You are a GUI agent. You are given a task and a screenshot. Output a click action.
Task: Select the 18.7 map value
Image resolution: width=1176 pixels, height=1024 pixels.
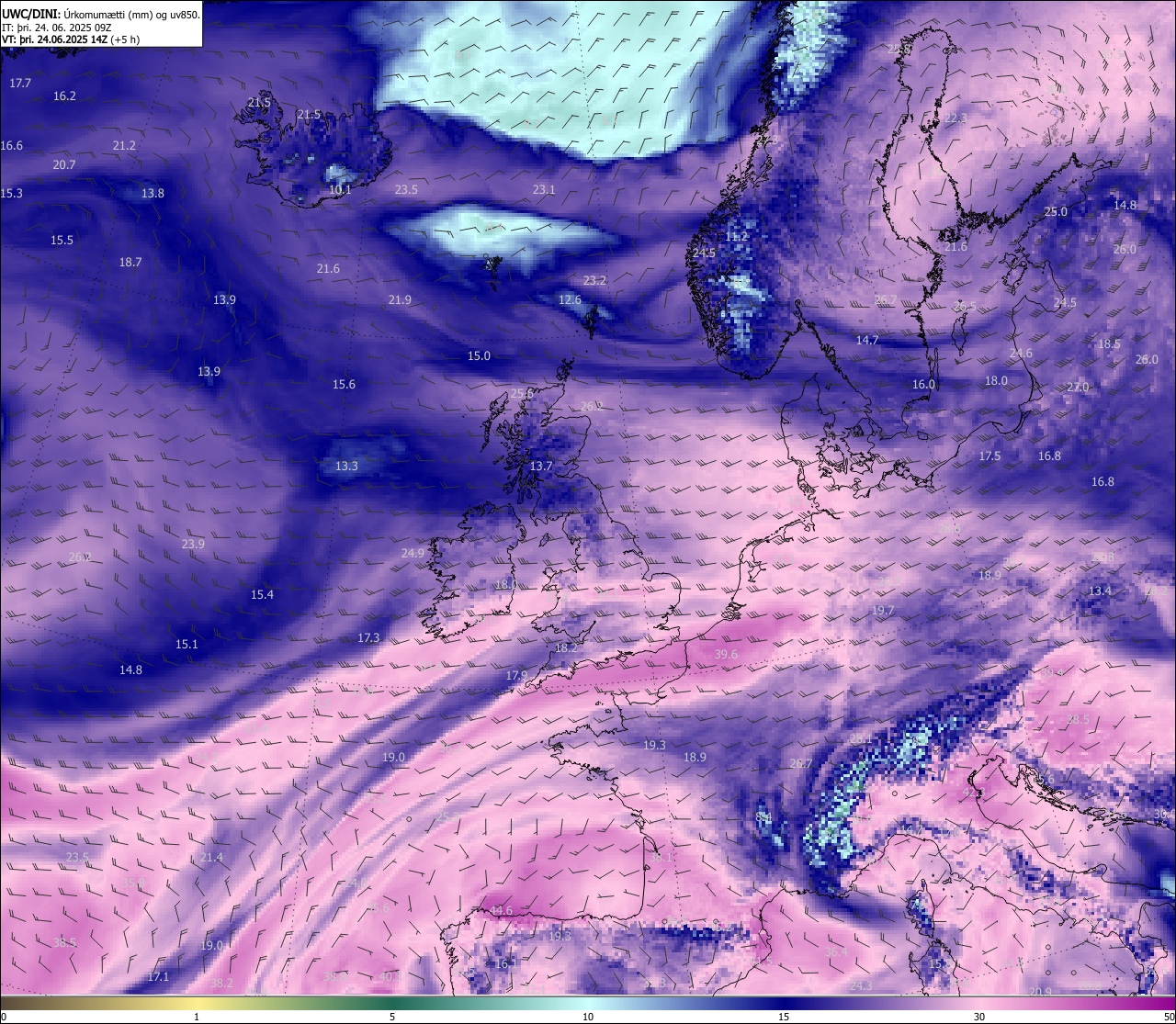[130, 263]
